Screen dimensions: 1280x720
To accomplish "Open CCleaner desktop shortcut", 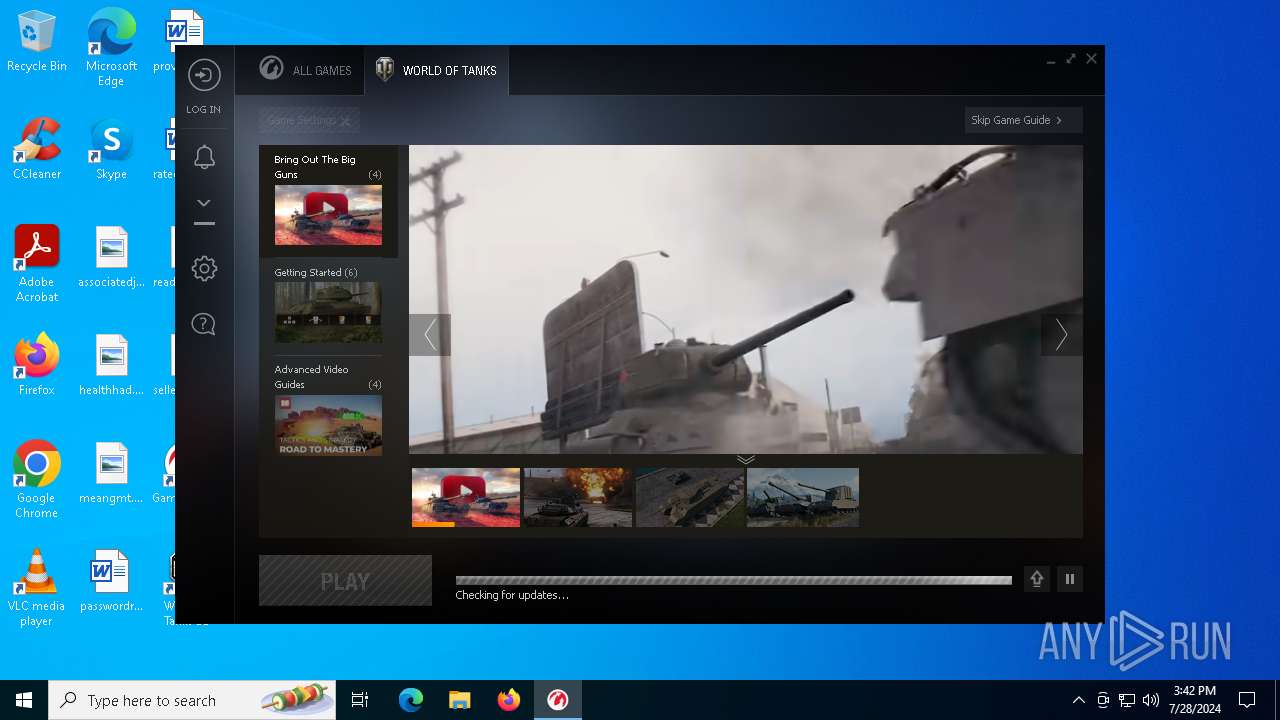I will point(37,150).
